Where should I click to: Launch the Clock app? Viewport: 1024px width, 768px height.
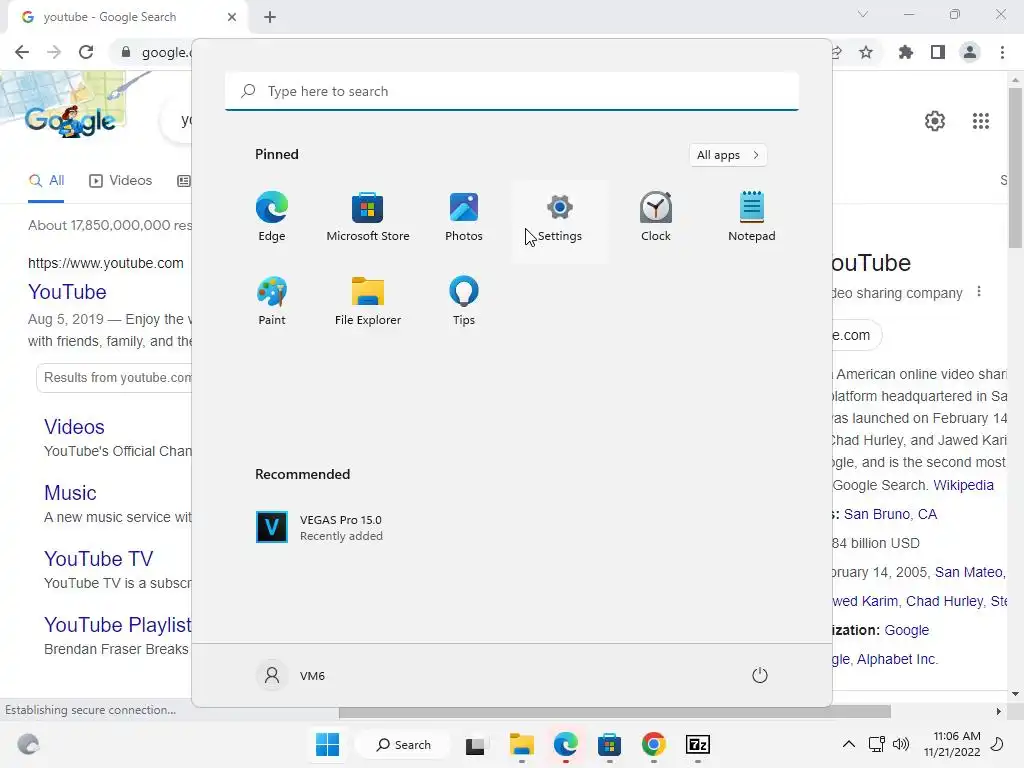[x=656, y=217]
